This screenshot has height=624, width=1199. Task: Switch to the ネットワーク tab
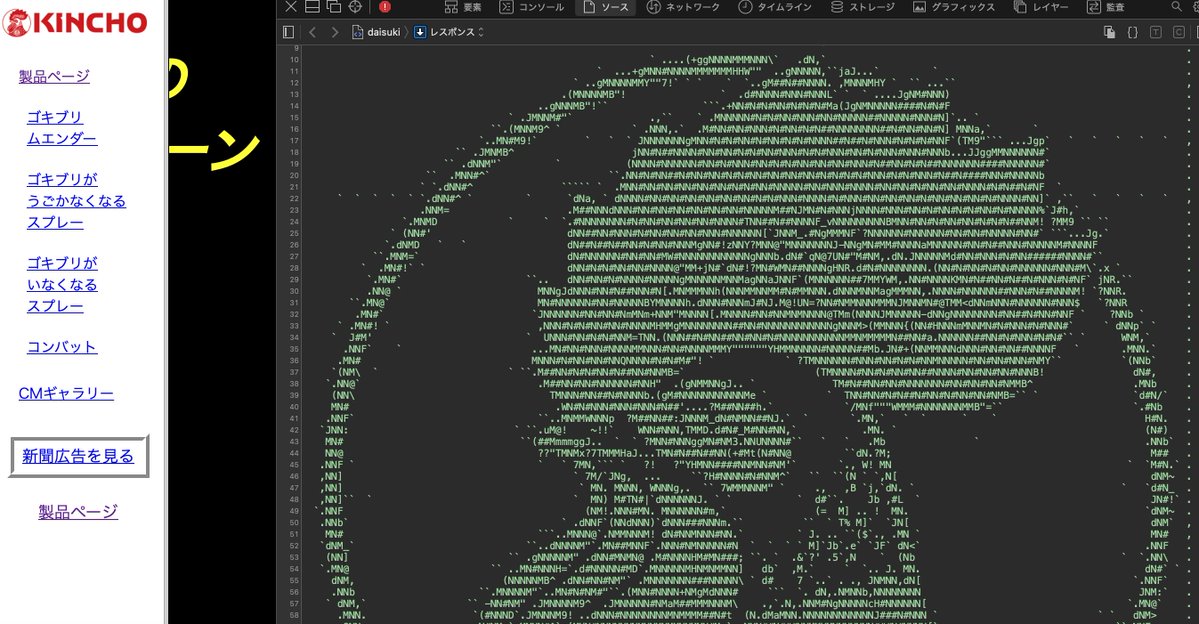coord(684,7)
